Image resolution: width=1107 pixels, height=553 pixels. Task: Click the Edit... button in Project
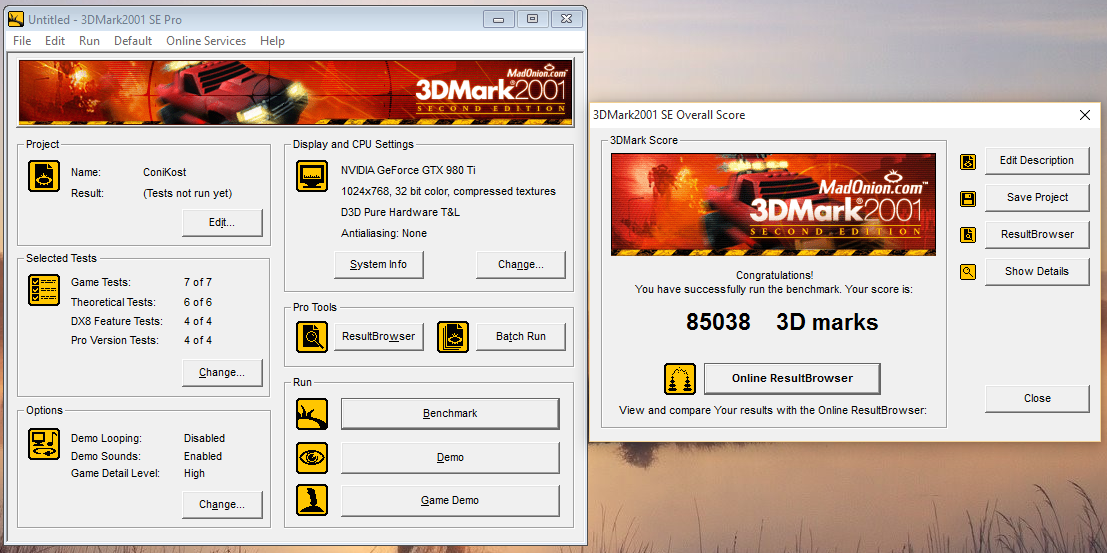pyautogui.click(x=222, y=222)
